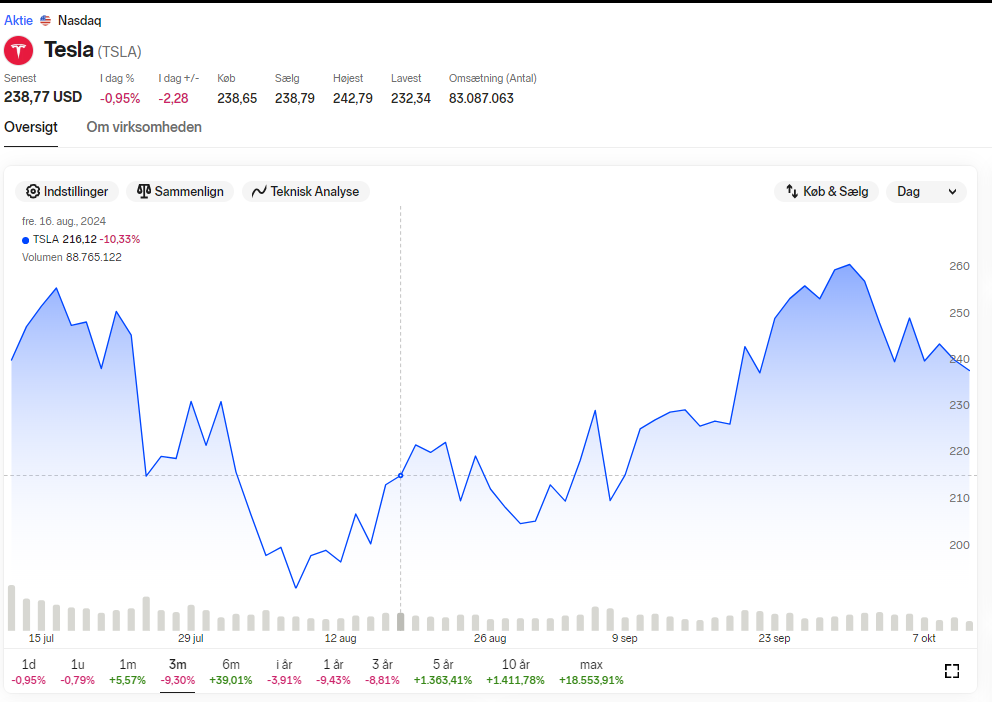
Task: Select the 10 år time range
Action: [x=516, y=672]
